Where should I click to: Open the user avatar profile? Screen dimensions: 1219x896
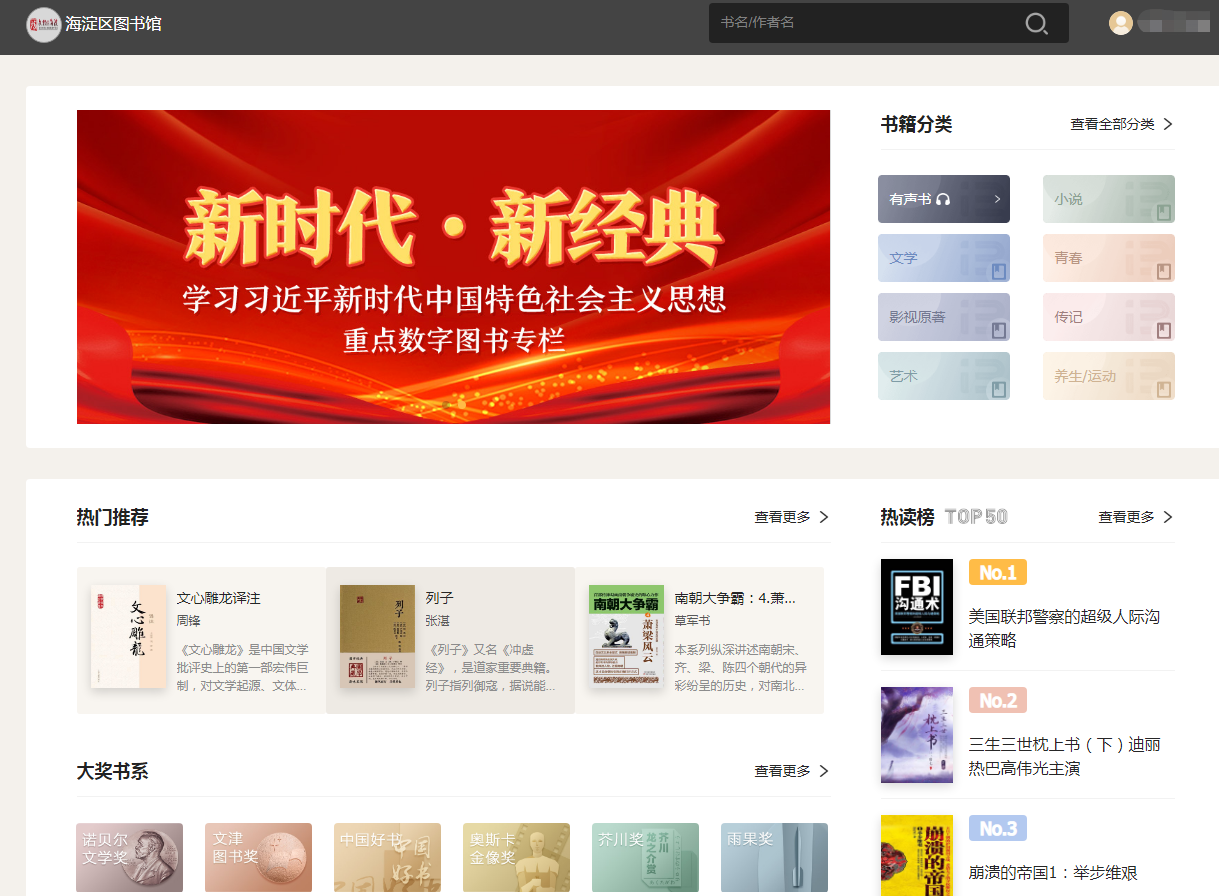click(x=1121, y=23)
